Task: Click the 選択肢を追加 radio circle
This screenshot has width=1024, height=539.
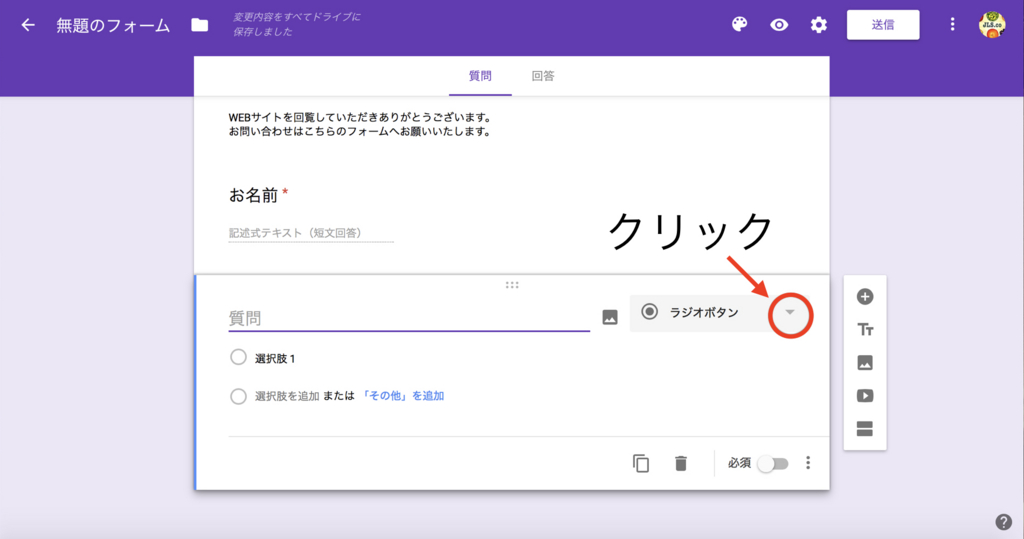Action: [238, 397]
